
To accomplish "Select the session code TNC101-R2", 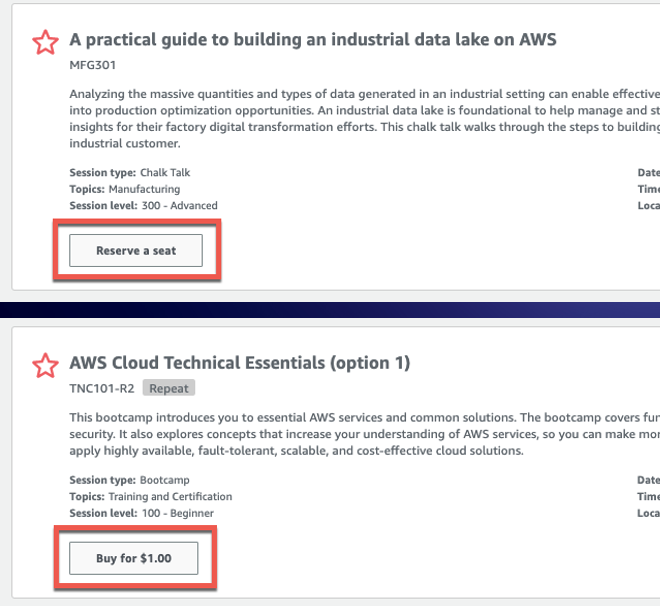I will click(x=102, y=388).
